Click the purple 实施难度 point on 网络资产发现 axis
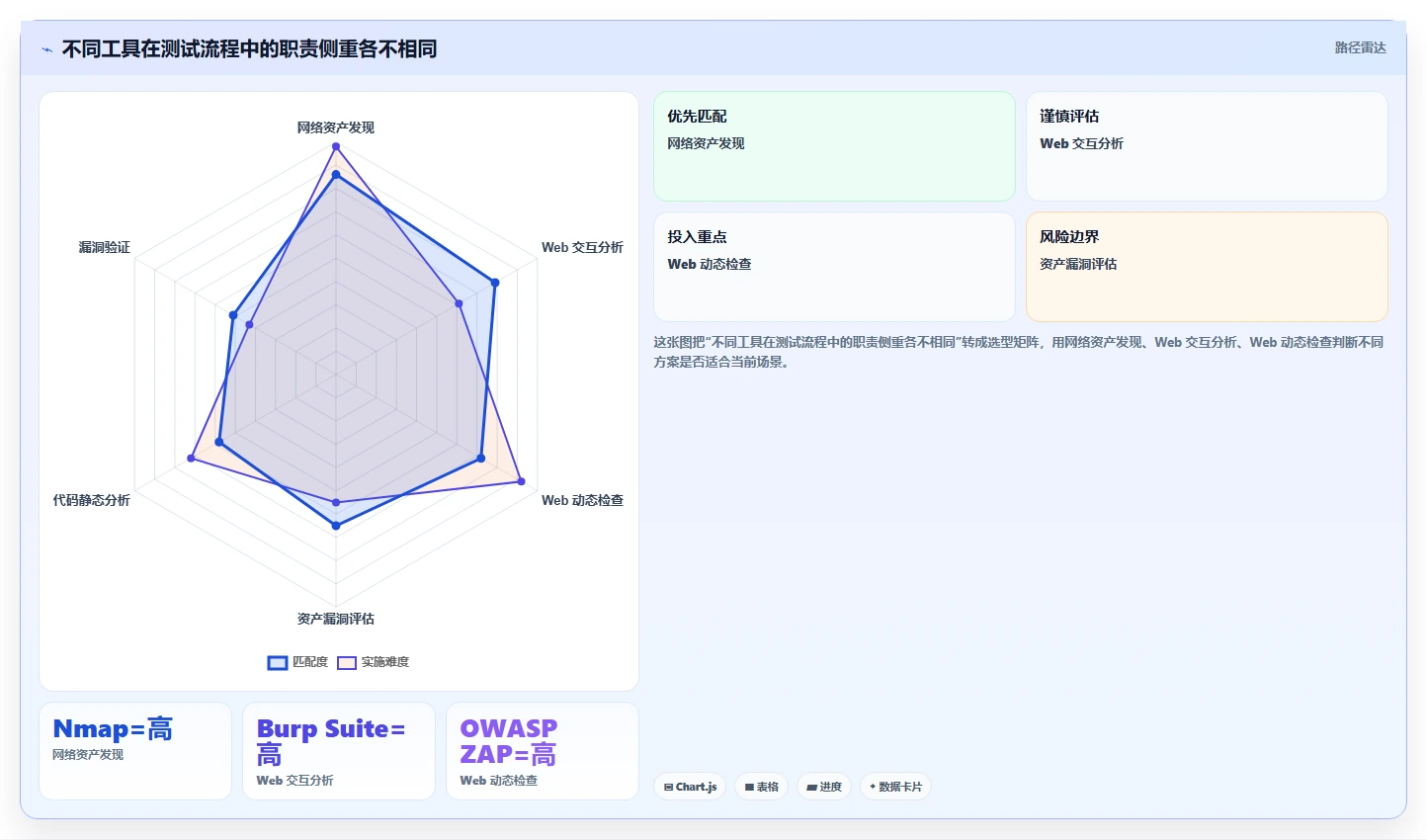 (x=336, y=146)
